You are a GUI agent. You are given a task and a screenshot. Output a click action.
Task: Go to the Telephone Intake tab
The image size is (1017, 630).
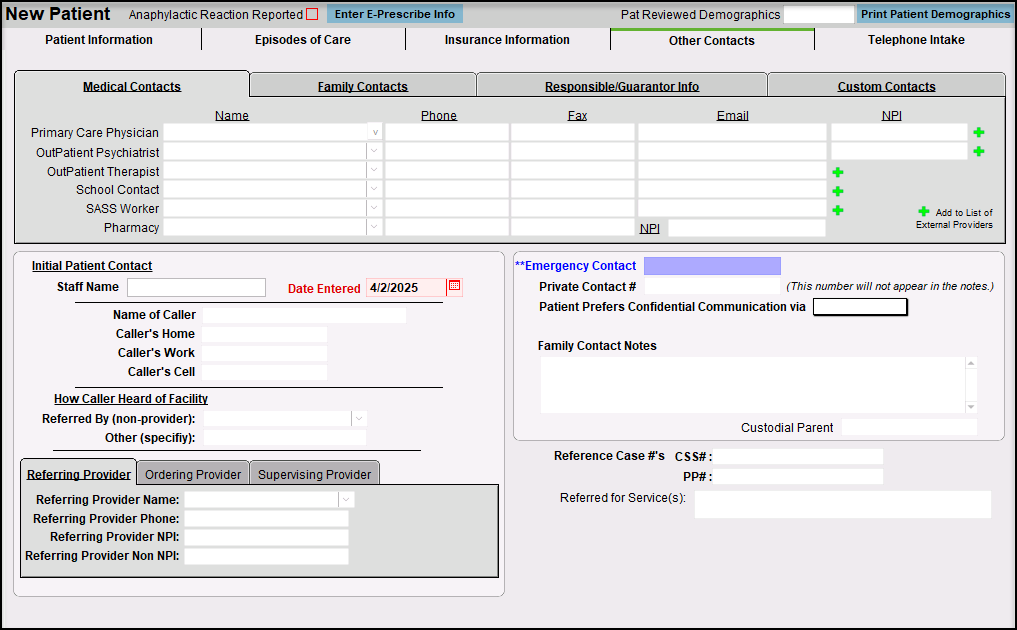click(916, 40)
